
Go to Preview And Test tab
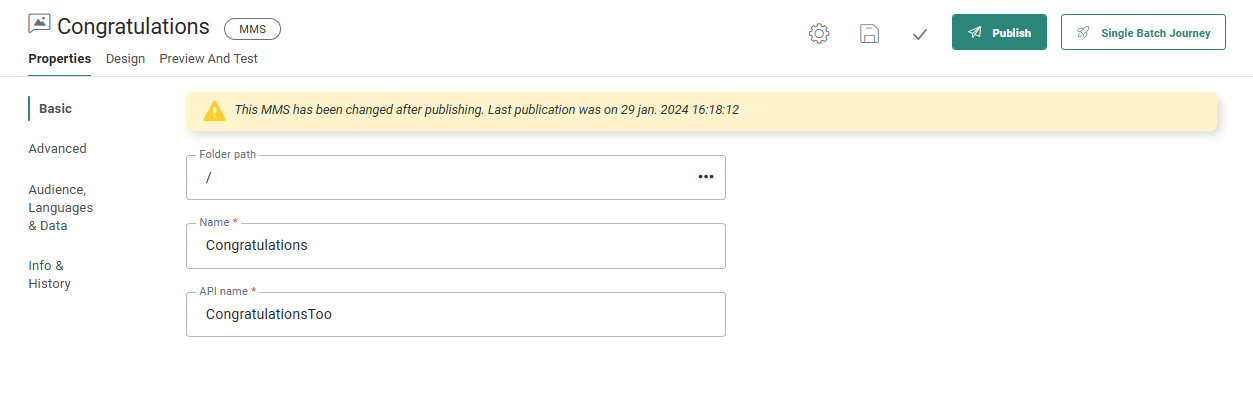click(208, 59)
